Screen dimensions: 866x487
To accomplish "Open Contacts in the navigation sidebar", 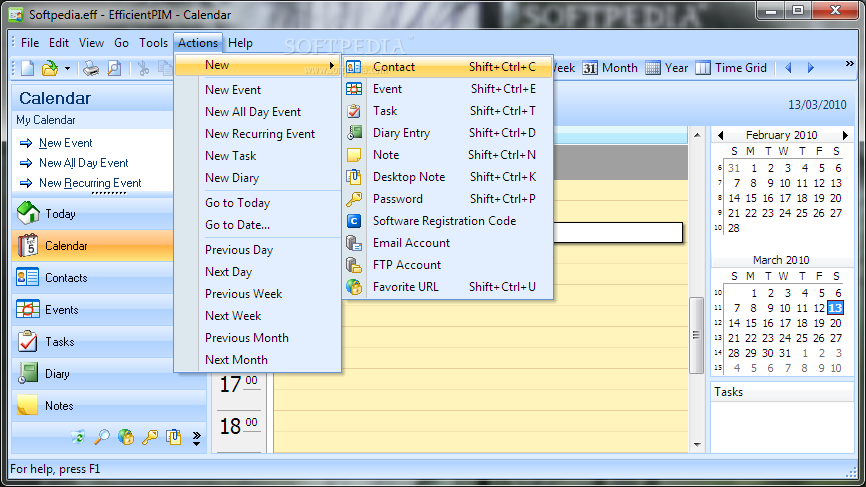I will [x=93, y=278].
